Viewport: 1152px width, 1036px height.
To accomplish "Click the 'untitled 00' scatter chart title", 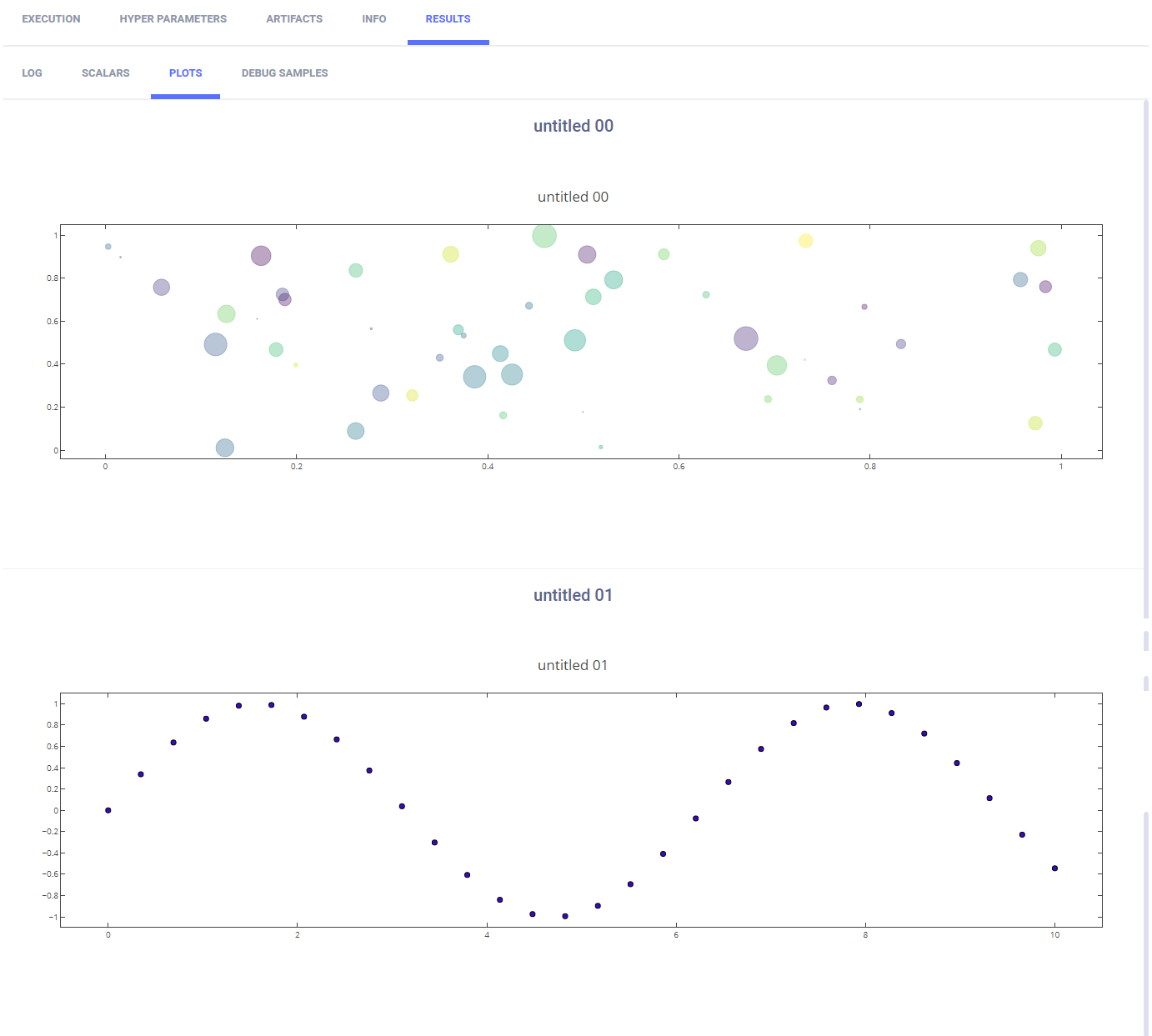I will (x=573, y=197).
